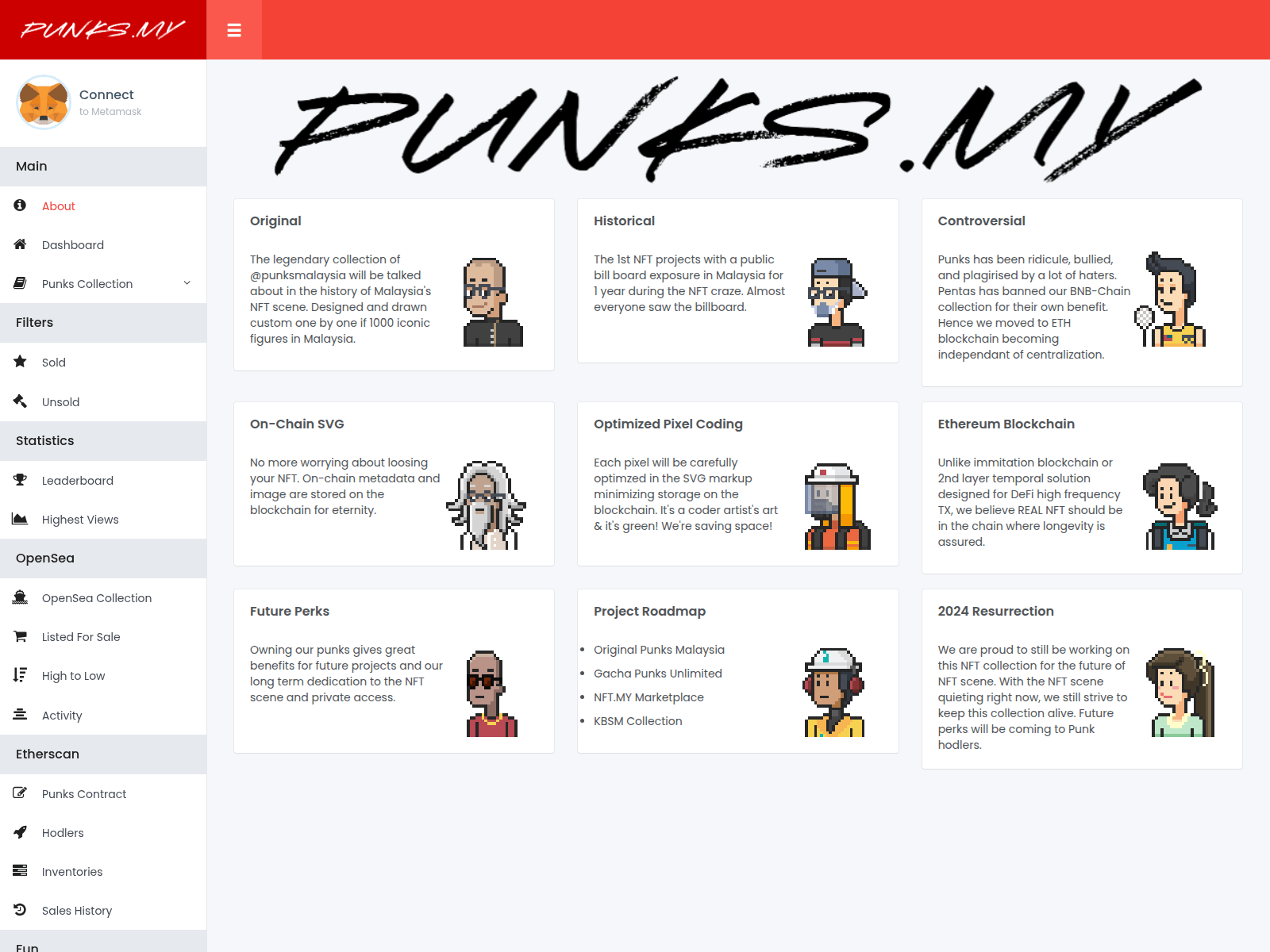Screen dimensions: 1270x952
Task: Click the bald bespectacled punk in Original card
Action: click(493, 302)
